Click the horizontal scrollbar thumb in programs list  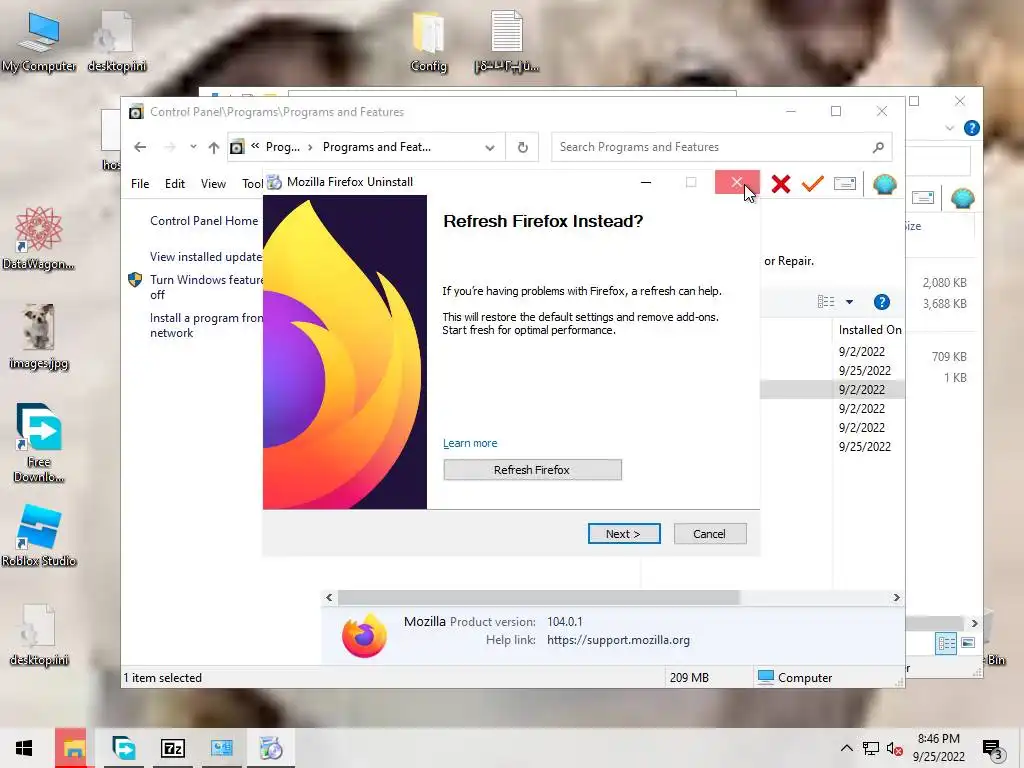pos(538,598)
